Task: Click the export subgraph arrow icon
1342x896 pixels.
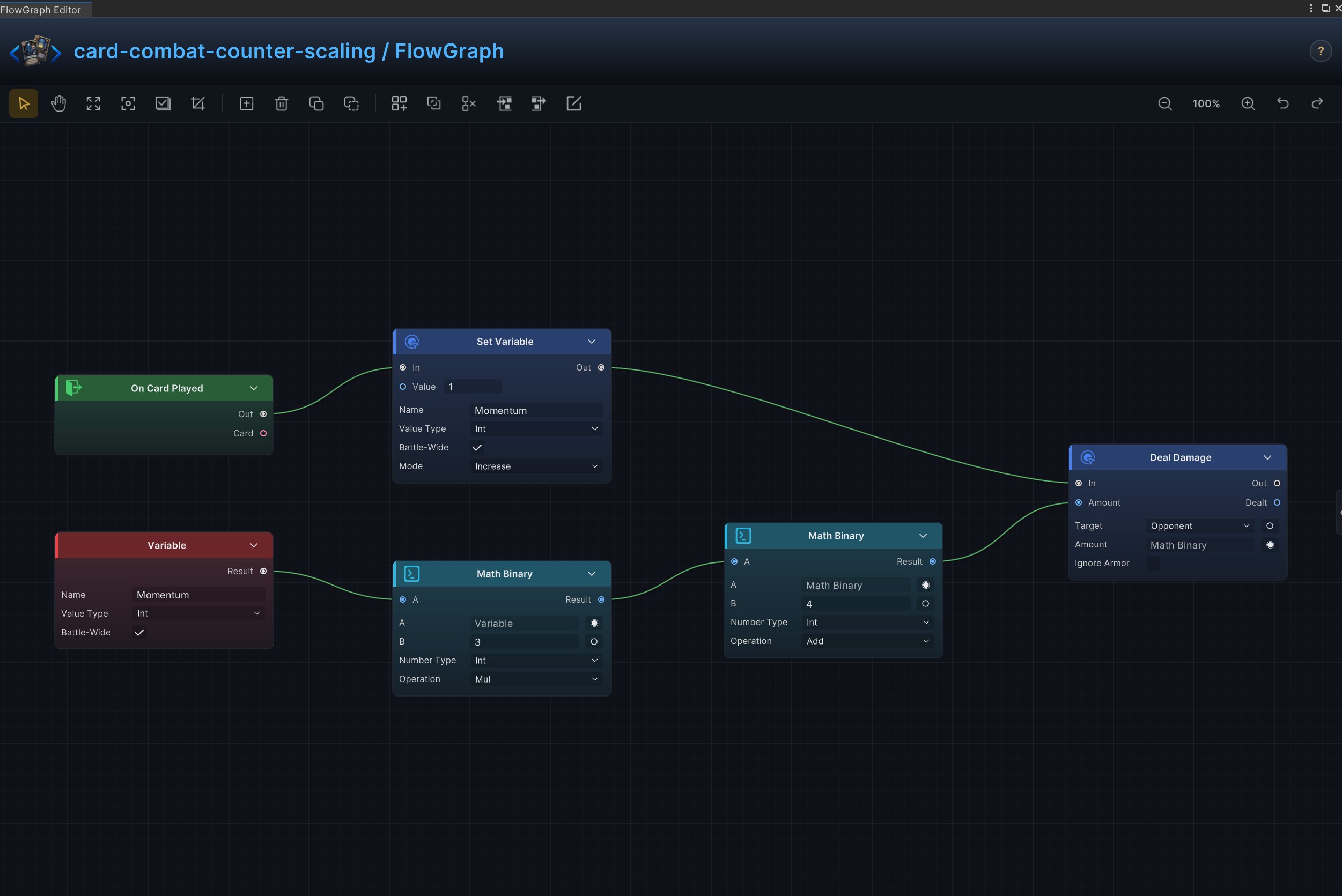Action: tap(539, 103)
